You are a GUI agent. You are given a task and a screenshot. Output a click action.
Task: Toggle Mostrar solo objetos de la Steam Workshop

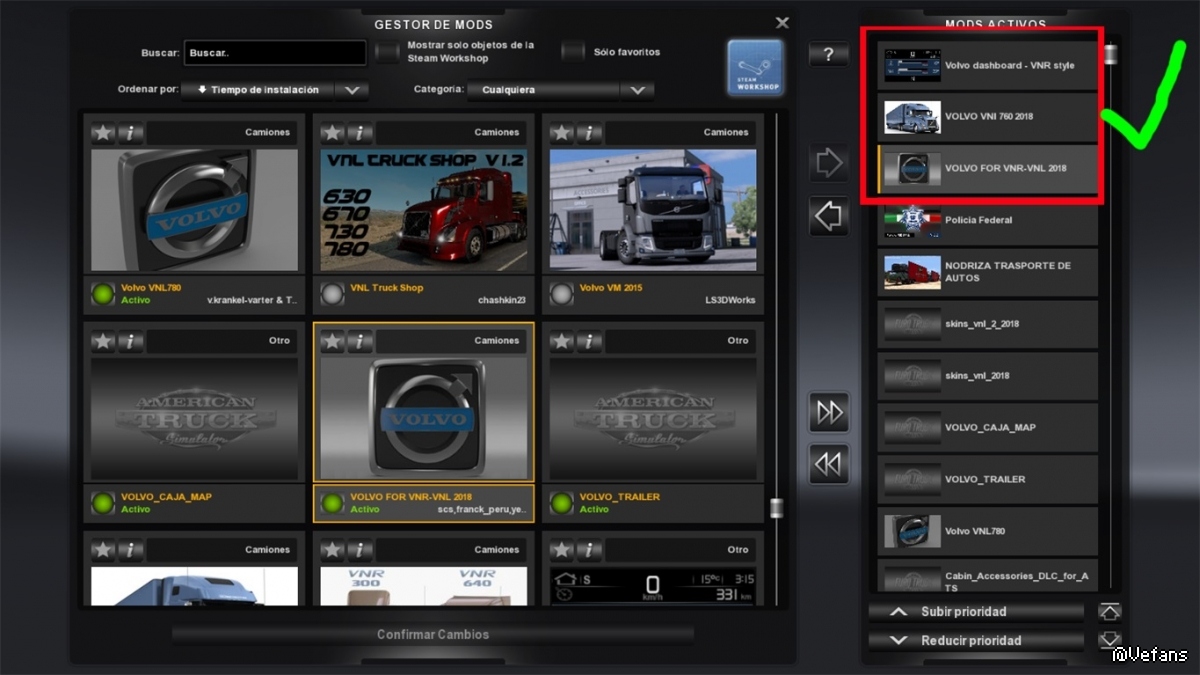[x=387, y=51]
